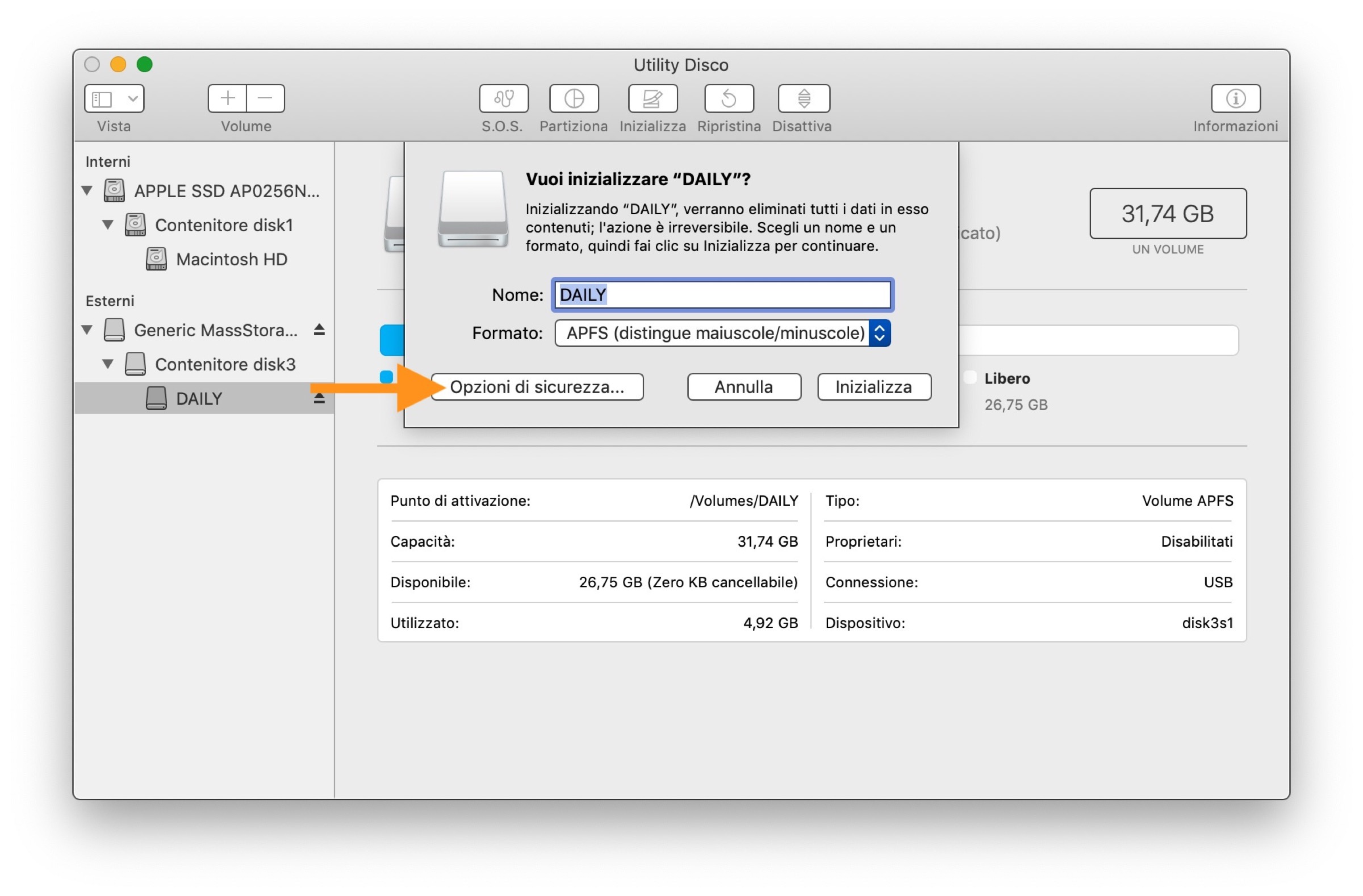Click the Disattiva unmount toolbar icon

(x=804, y=98)
